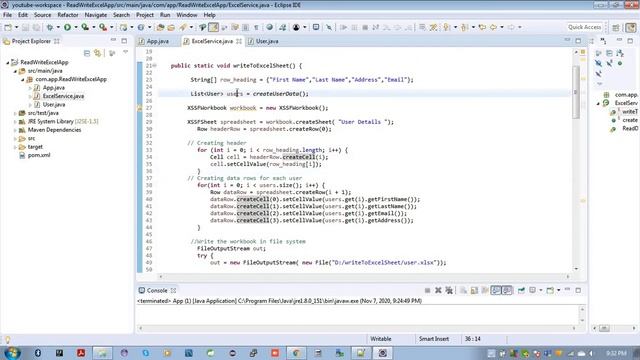Minimize the Project Explorer panel
640x360 pixels.
(113, 40)
